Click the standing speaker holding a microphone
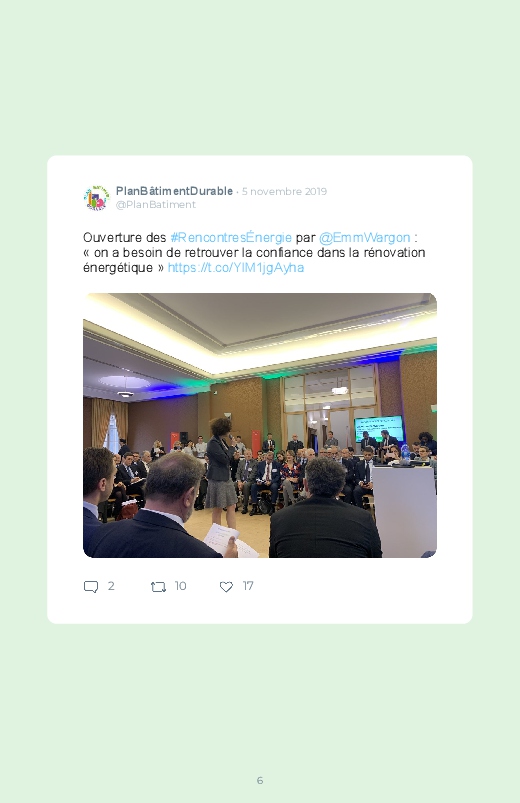This screenshot has width=520, height=803. point(221,471)
